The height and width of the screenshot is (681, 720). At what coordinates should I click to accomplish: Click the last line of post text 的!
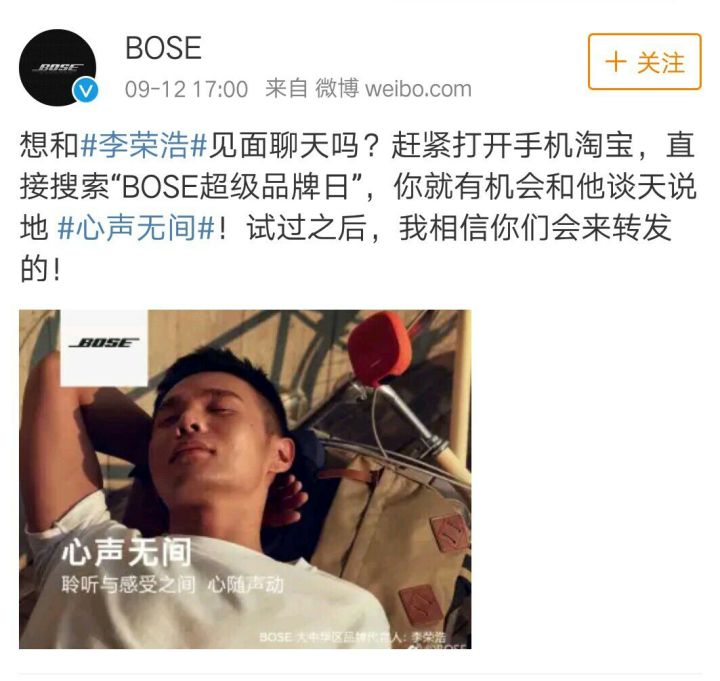(40, 269)
